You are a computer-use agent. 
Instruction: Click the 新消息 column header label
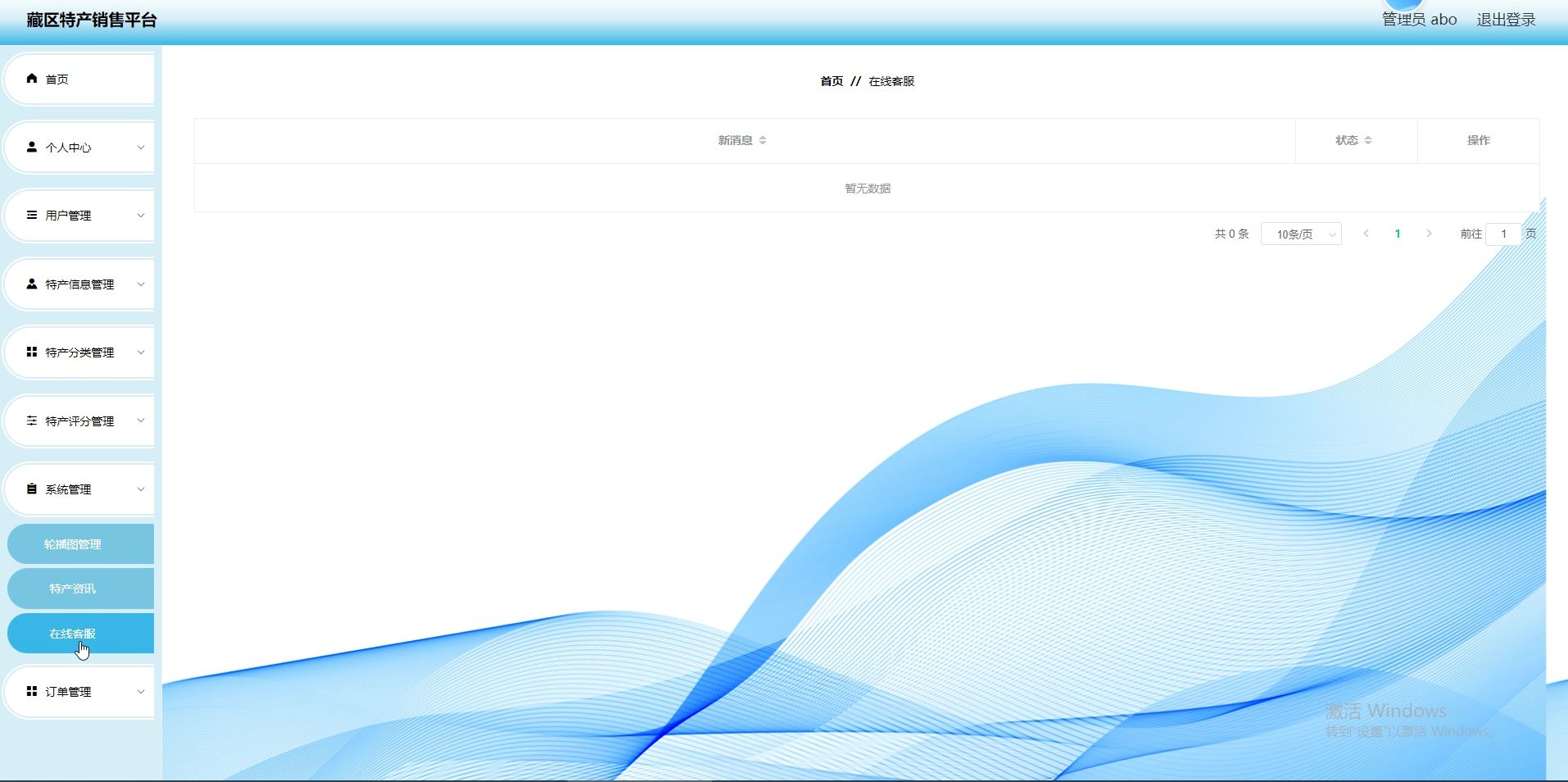coord(735,140)
